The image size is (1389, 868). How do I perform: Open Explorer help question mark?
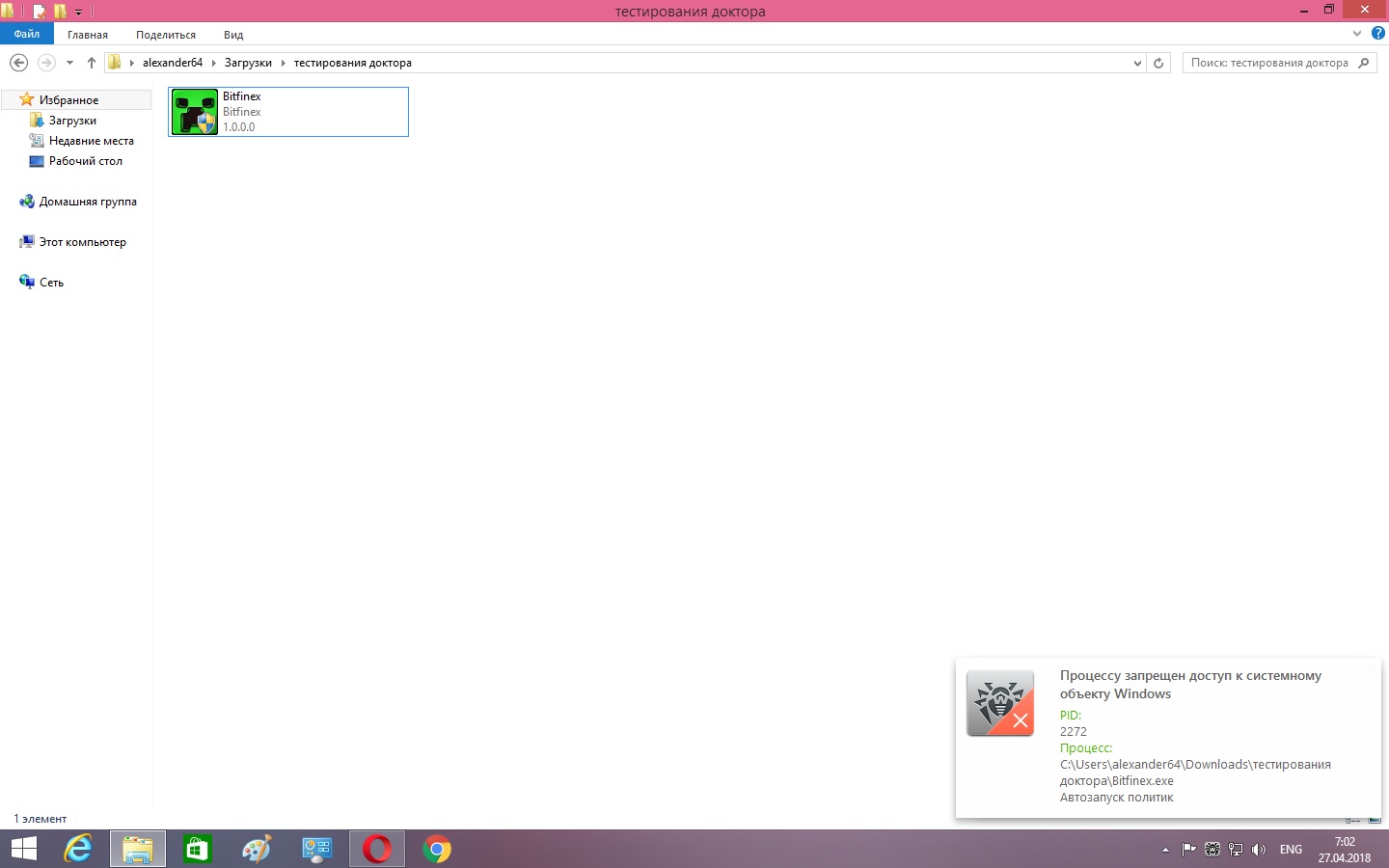1378,34
